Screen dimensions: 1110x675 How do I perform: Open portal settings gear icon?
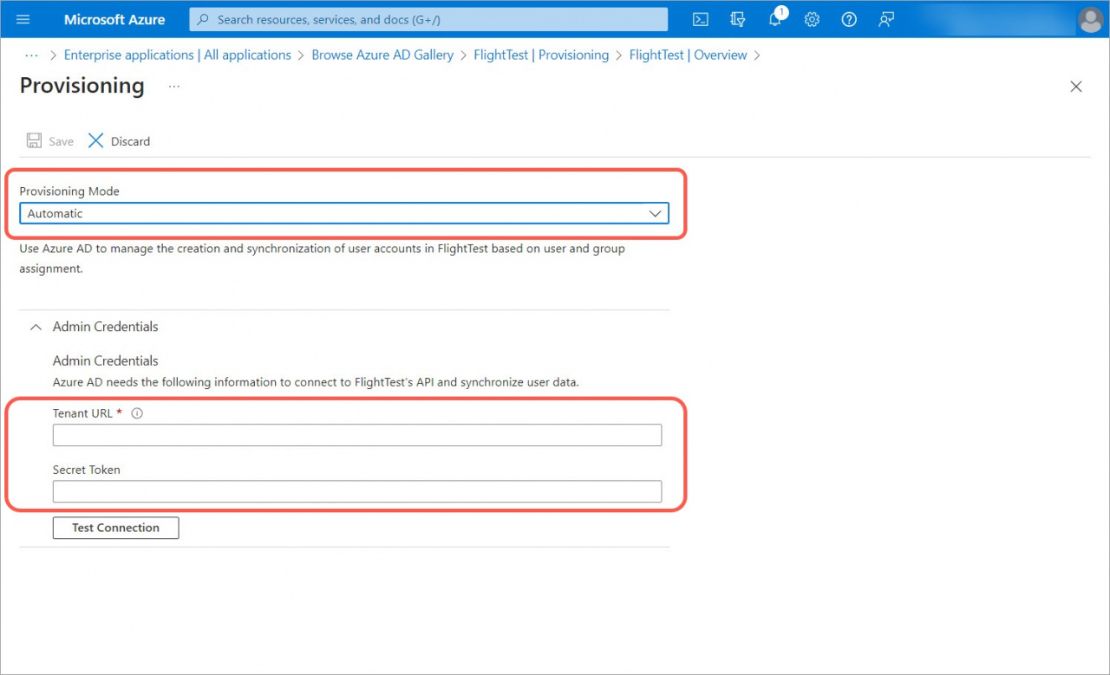coord(812,19)
